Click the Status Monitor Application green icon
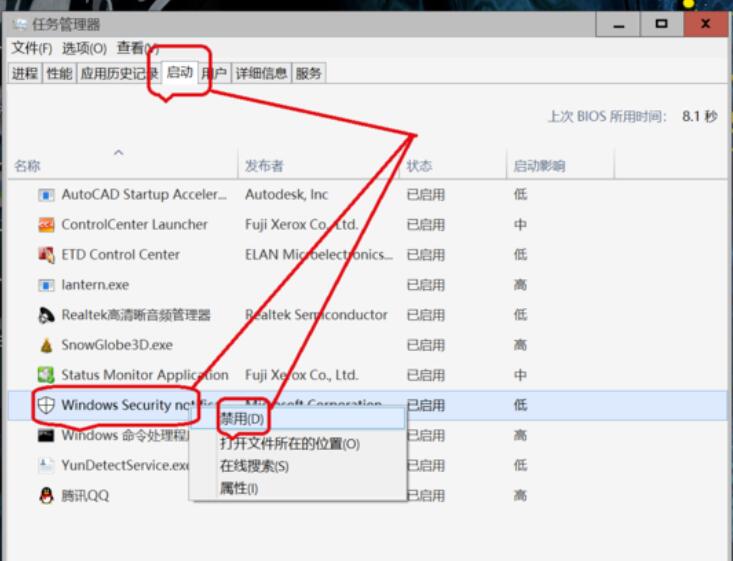The height and width of the screenshot is (561, 733). coord(46,375)
